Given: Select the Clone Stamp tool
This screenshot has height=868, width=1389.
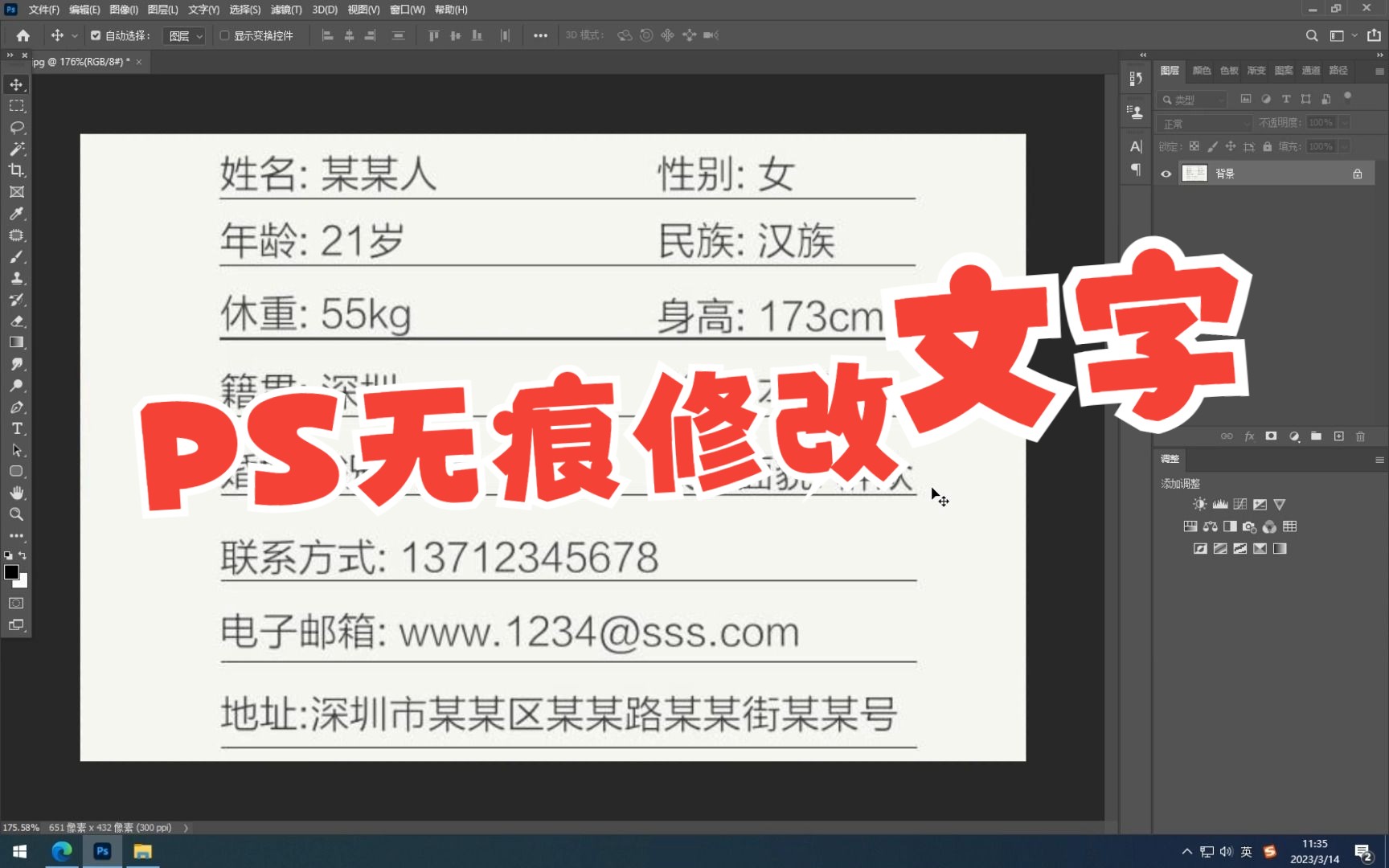Looking at the screenshot, I should (16, 278).
